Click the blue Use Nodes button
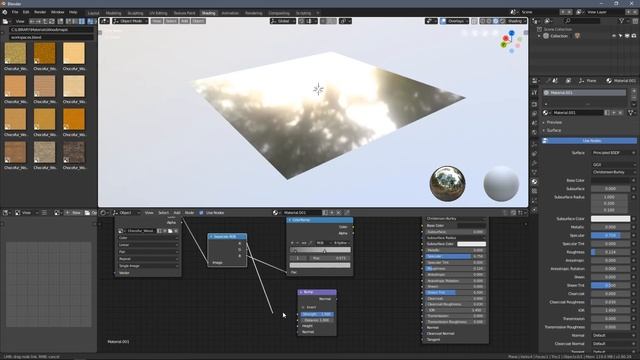Screen dimensions: 640x360 pyautogui.click(x=589, y=141)
